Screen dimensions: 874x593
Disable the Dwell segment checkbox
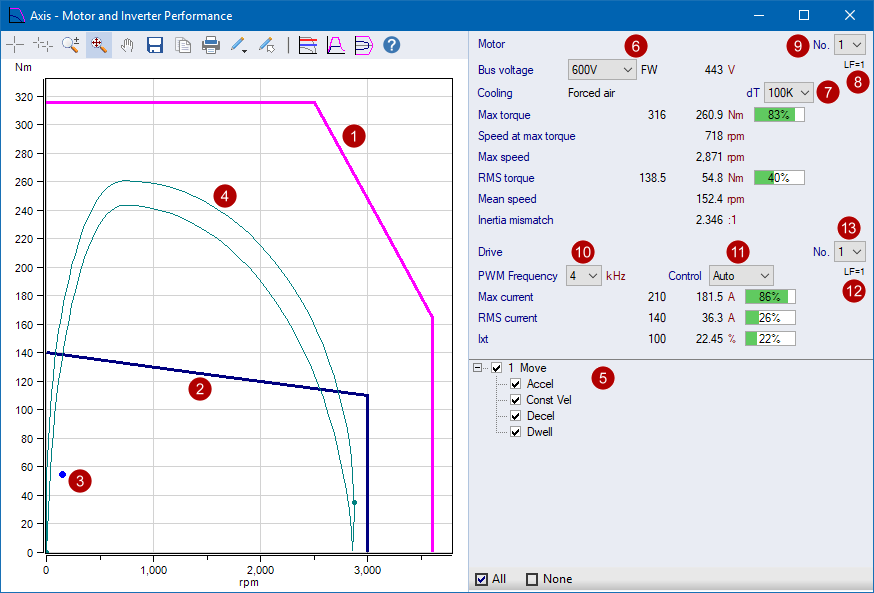coord(515,431)
